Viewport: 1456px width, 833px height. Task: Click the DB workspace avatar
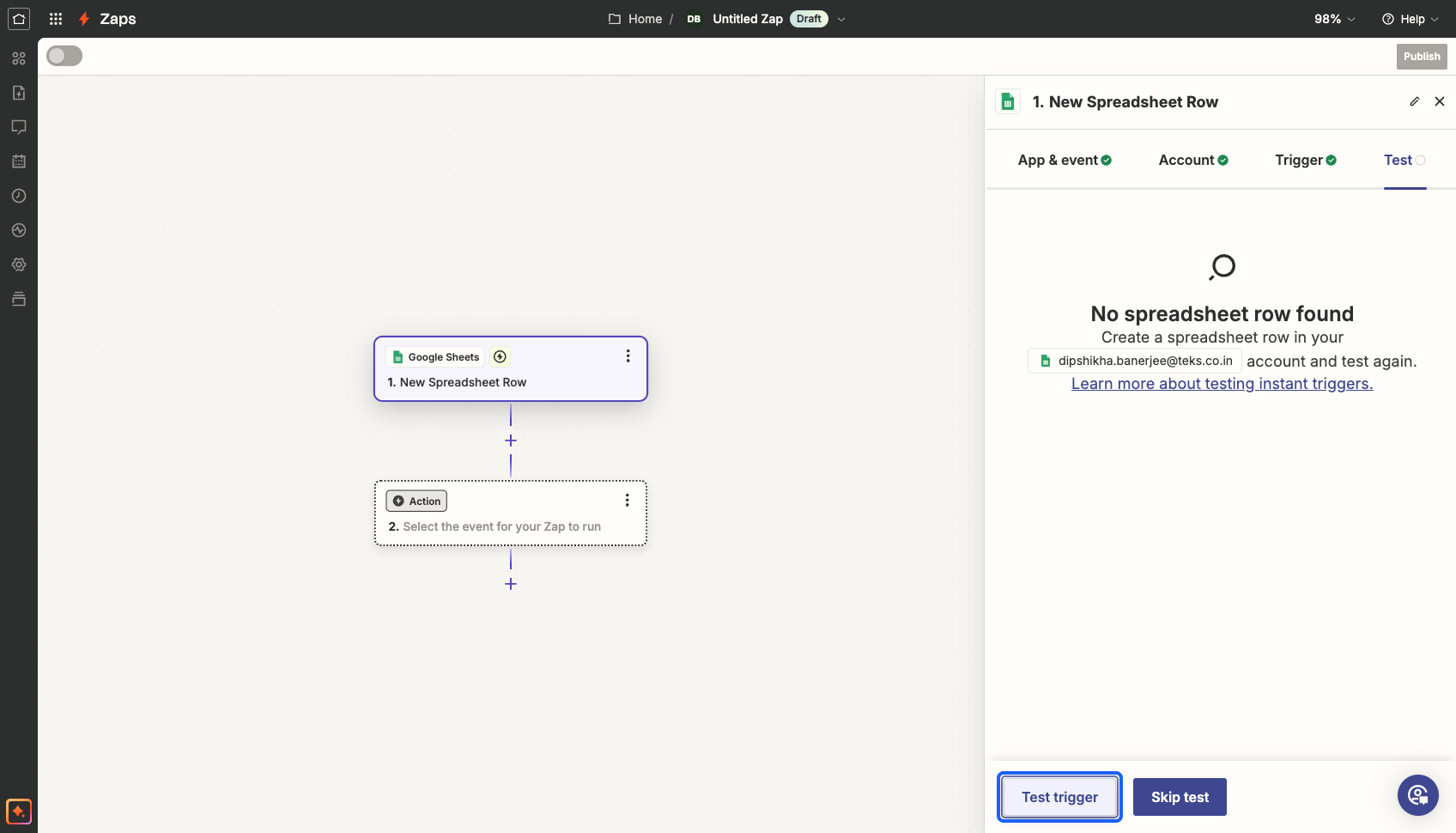point(694,19)
